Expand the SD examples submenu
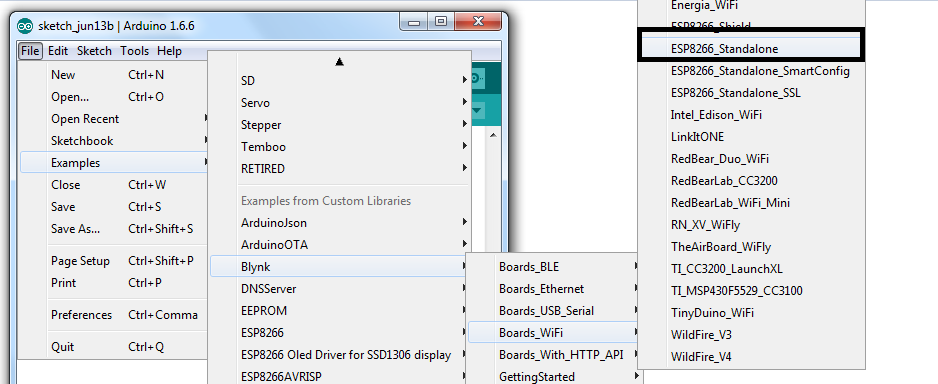 tap(340, 81)
